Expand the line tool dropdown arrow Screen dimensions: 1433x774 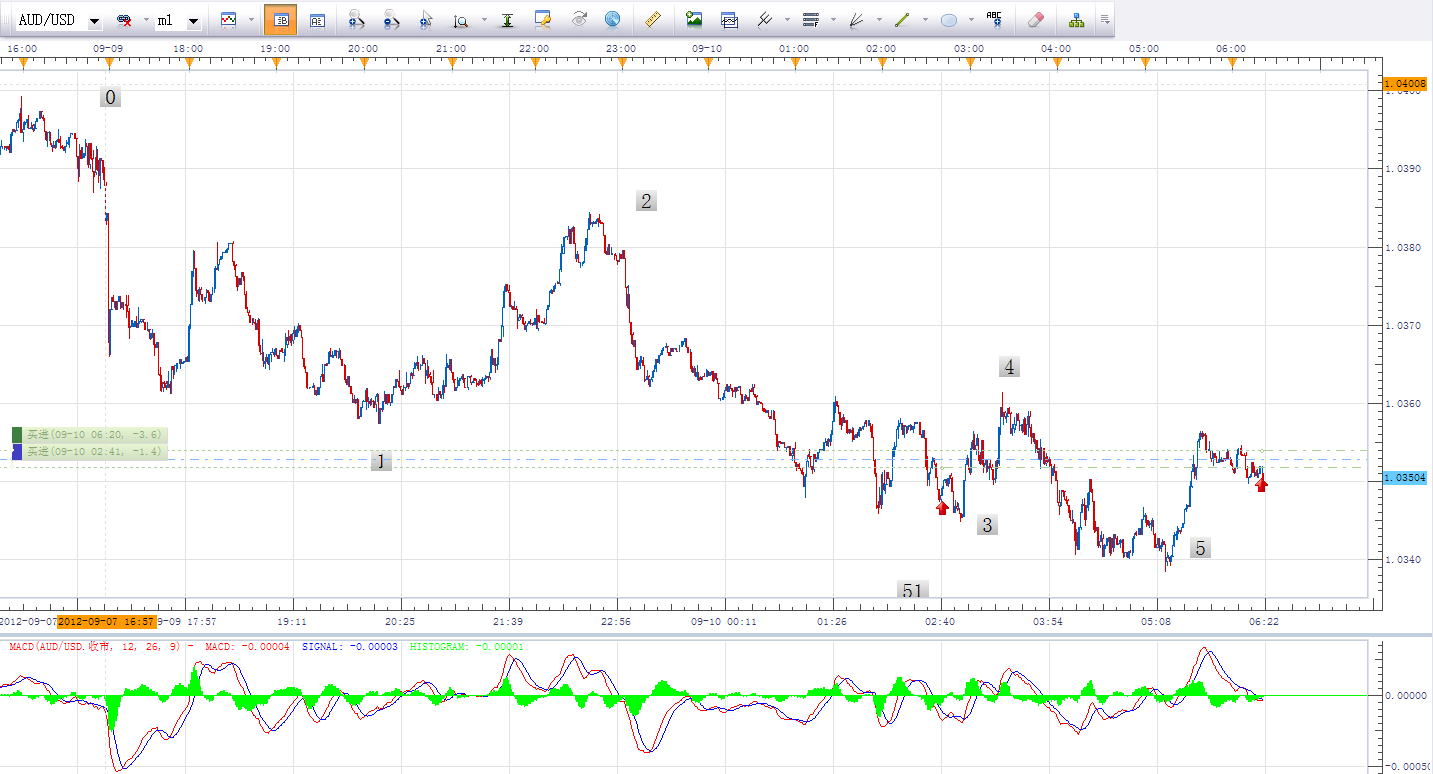925,20
